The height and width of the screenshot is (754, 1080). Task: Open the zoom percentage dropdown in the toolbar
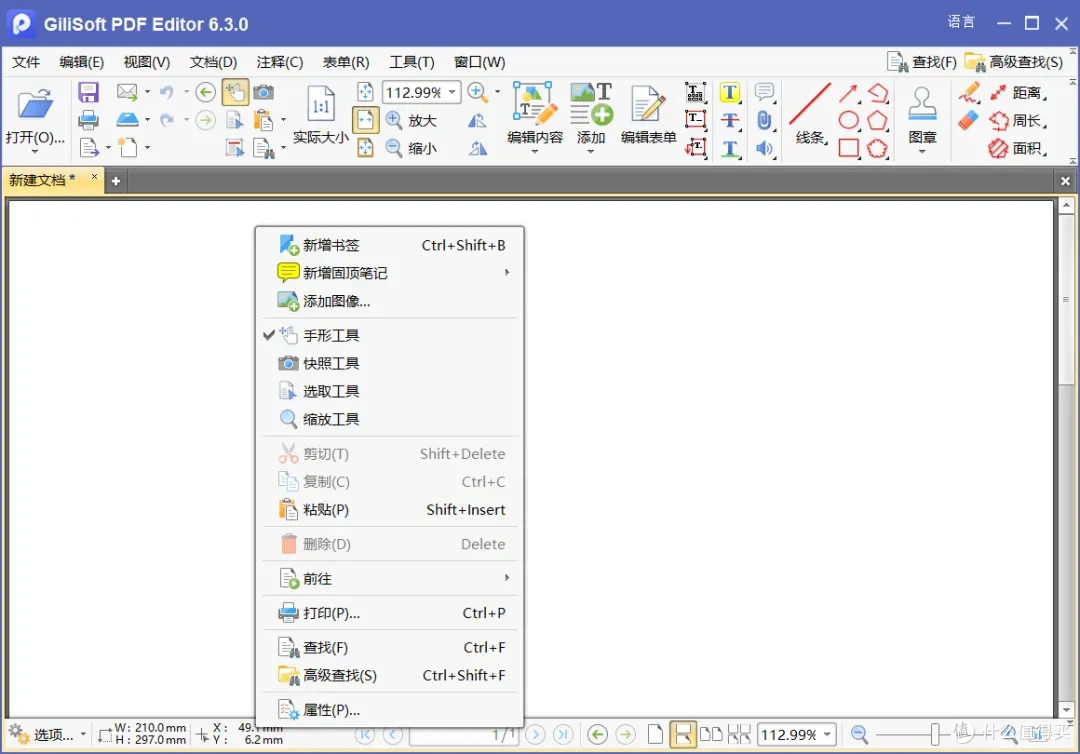[454, 92]
